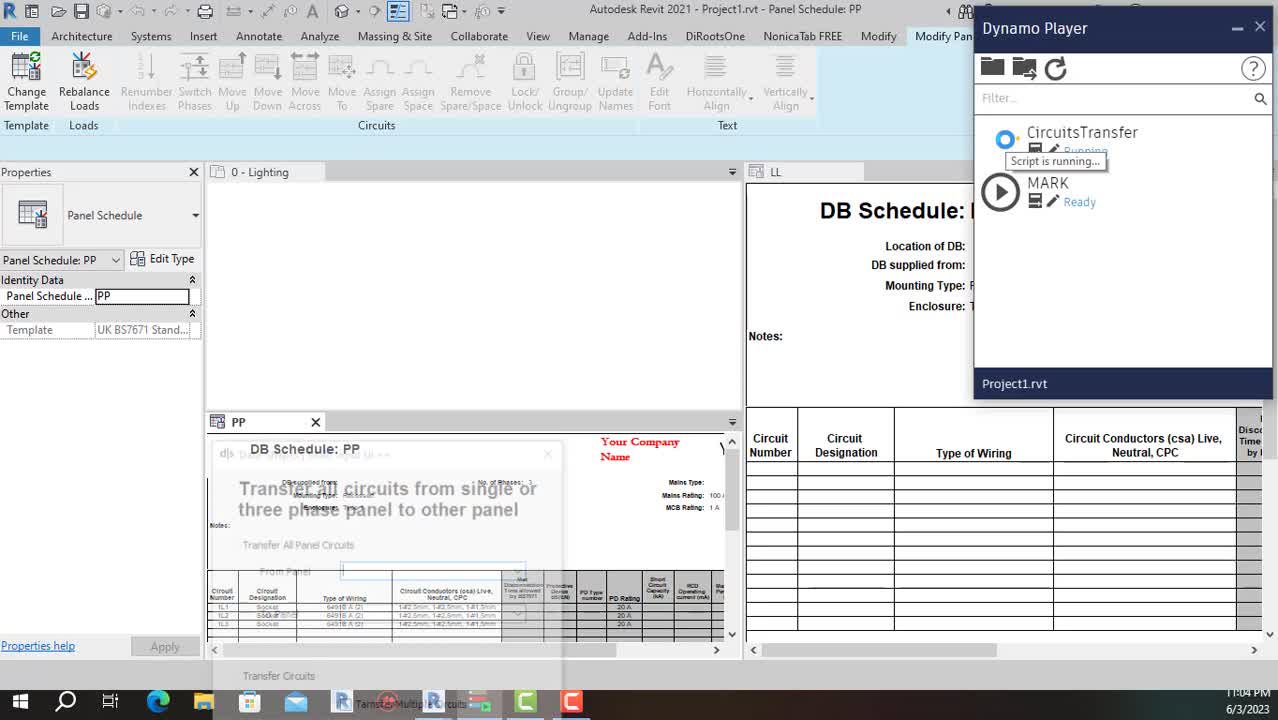The image size is (1278, 720).
Task: Click the Edit Type button
Action: click(x=162, y=259)
